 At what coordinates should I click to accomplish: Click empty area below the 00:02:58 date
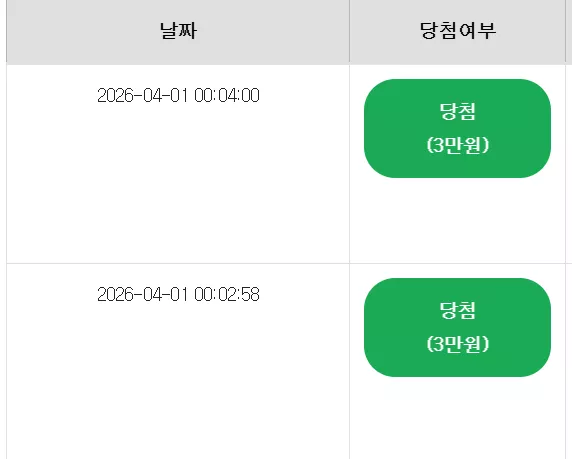pos(178,381)
